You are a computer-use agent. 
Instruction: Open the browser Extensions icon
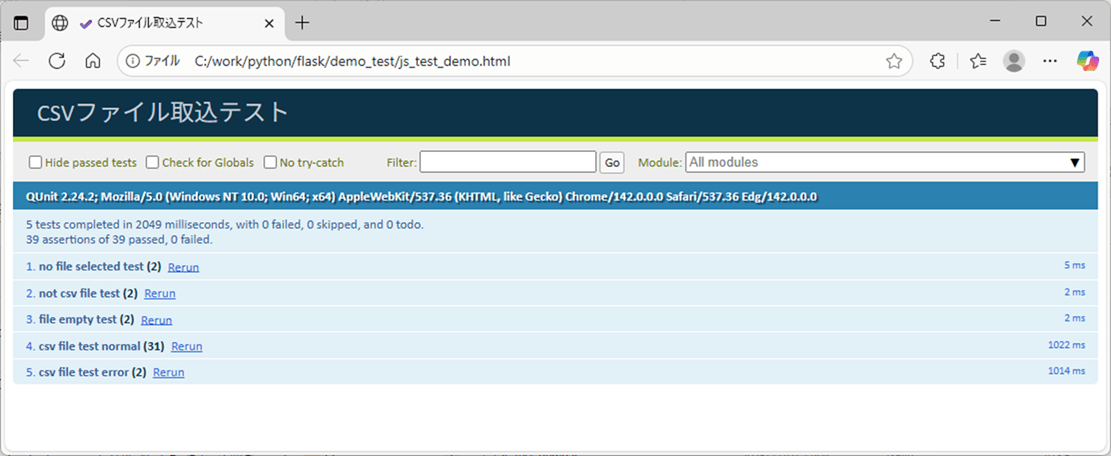coord(937,61)
